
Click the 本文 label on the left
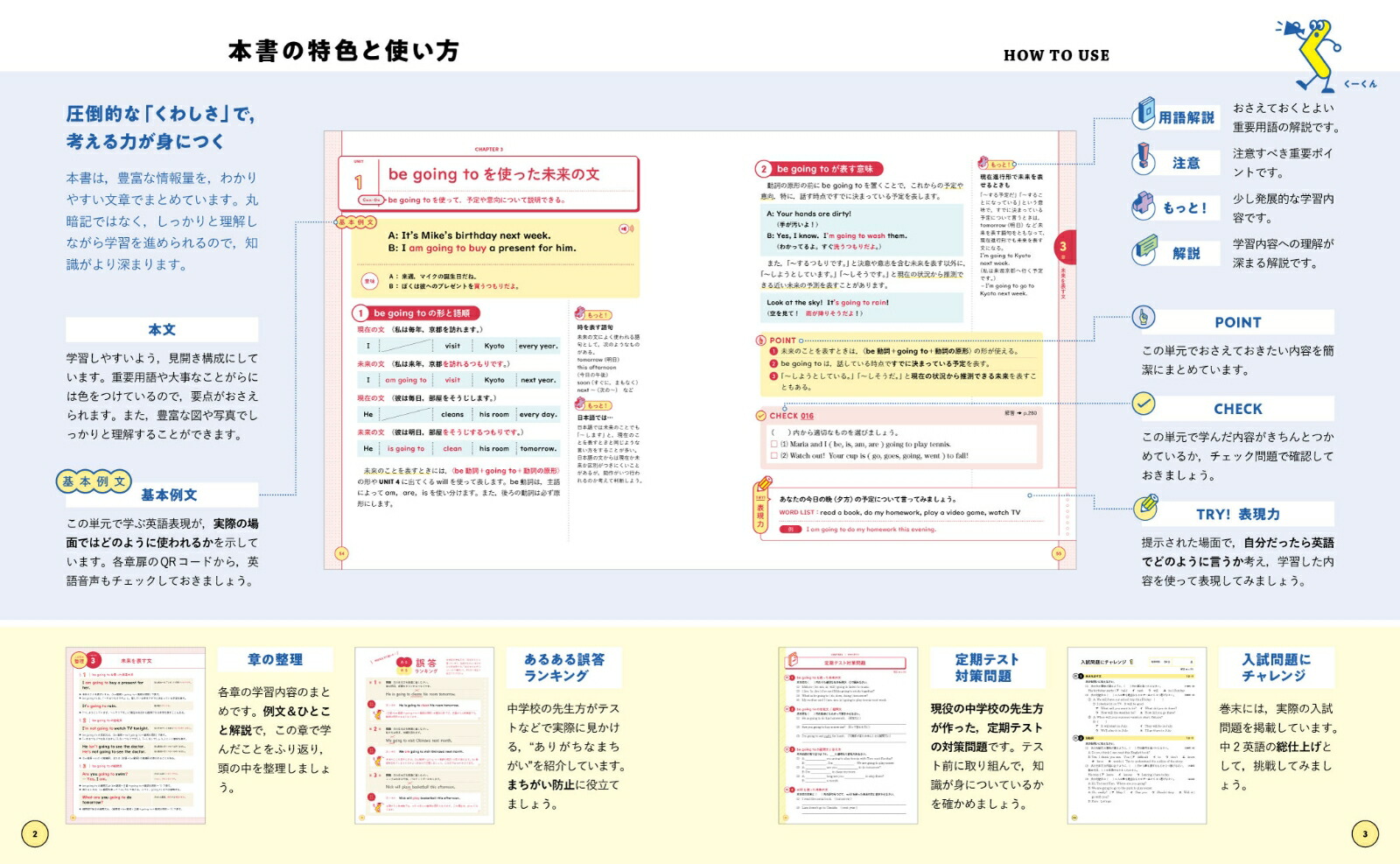pyautogui.click(x=162, y=330)
